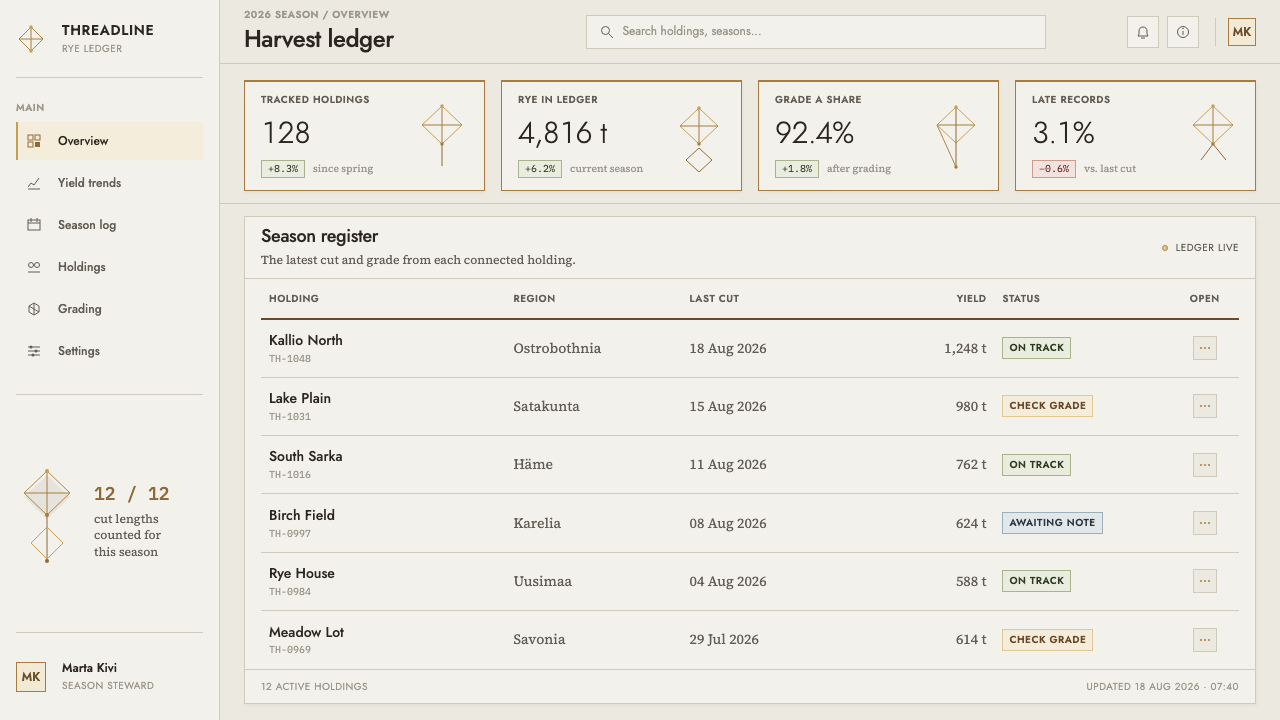Click the Yield trends chart icon

[34, 183]
